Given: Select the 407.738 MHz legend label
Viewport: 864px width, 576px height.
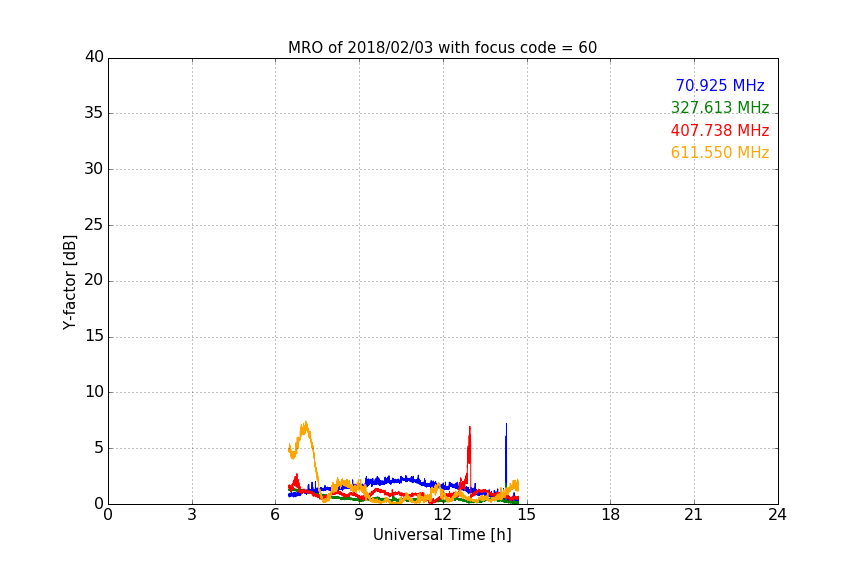Looking at the screenshot, I should coord(720,130).
